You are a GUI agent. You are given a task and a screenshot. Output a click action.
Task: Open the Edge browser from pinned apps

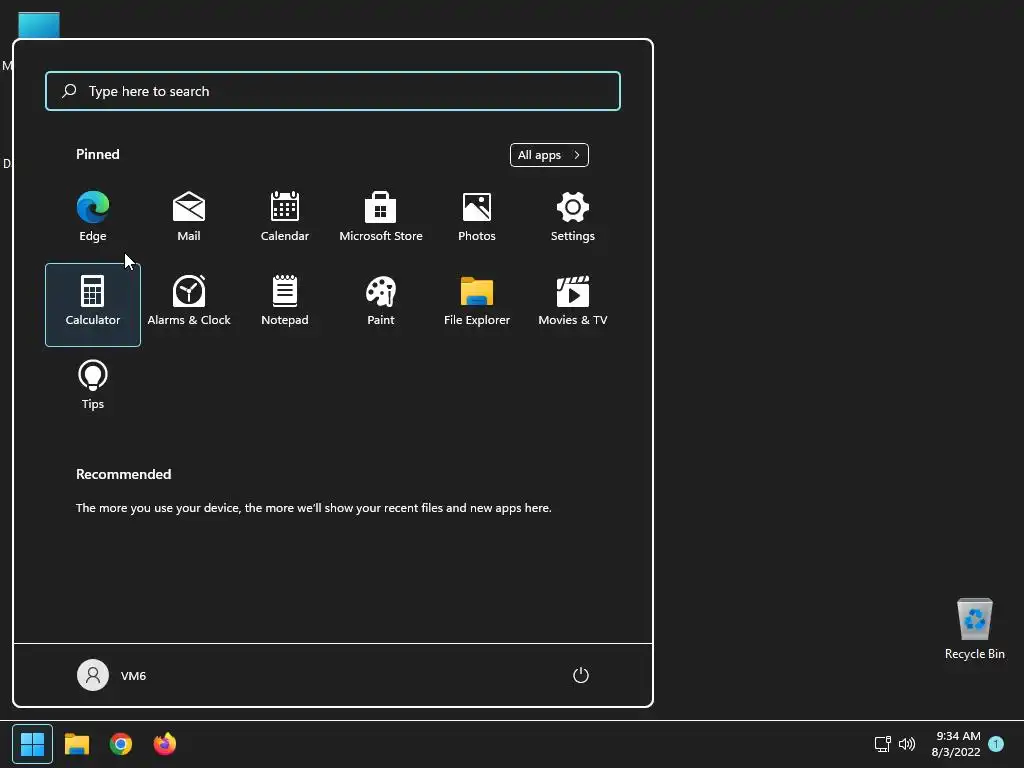(x=93, y=216)
